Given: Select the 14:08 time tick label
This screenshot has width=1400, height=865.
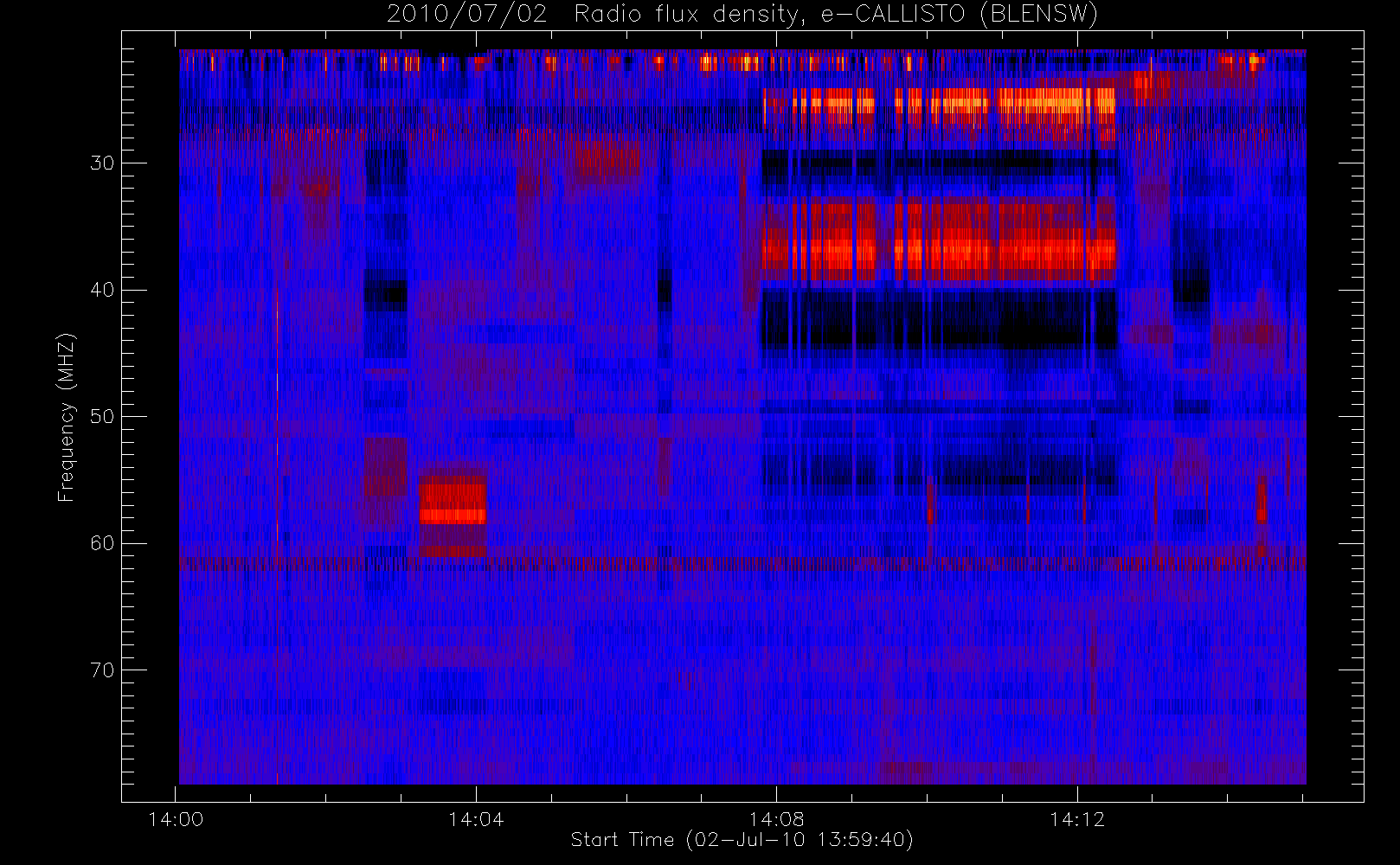Looking at the screenshot, I should pyautogui.click(x=776, y=819).
